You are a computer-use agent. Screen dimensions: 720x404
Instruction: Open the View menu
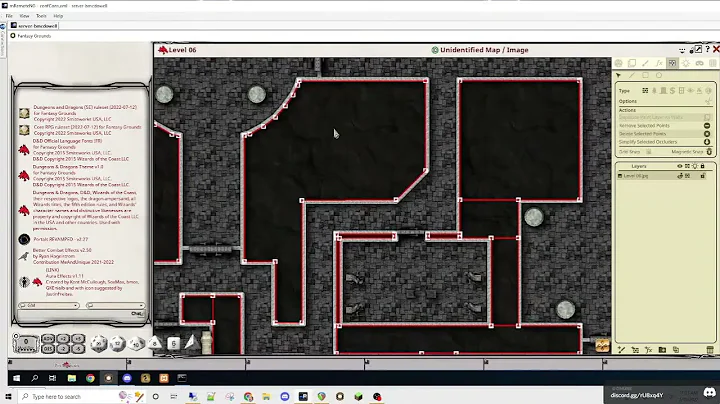[x=24, y=16]
